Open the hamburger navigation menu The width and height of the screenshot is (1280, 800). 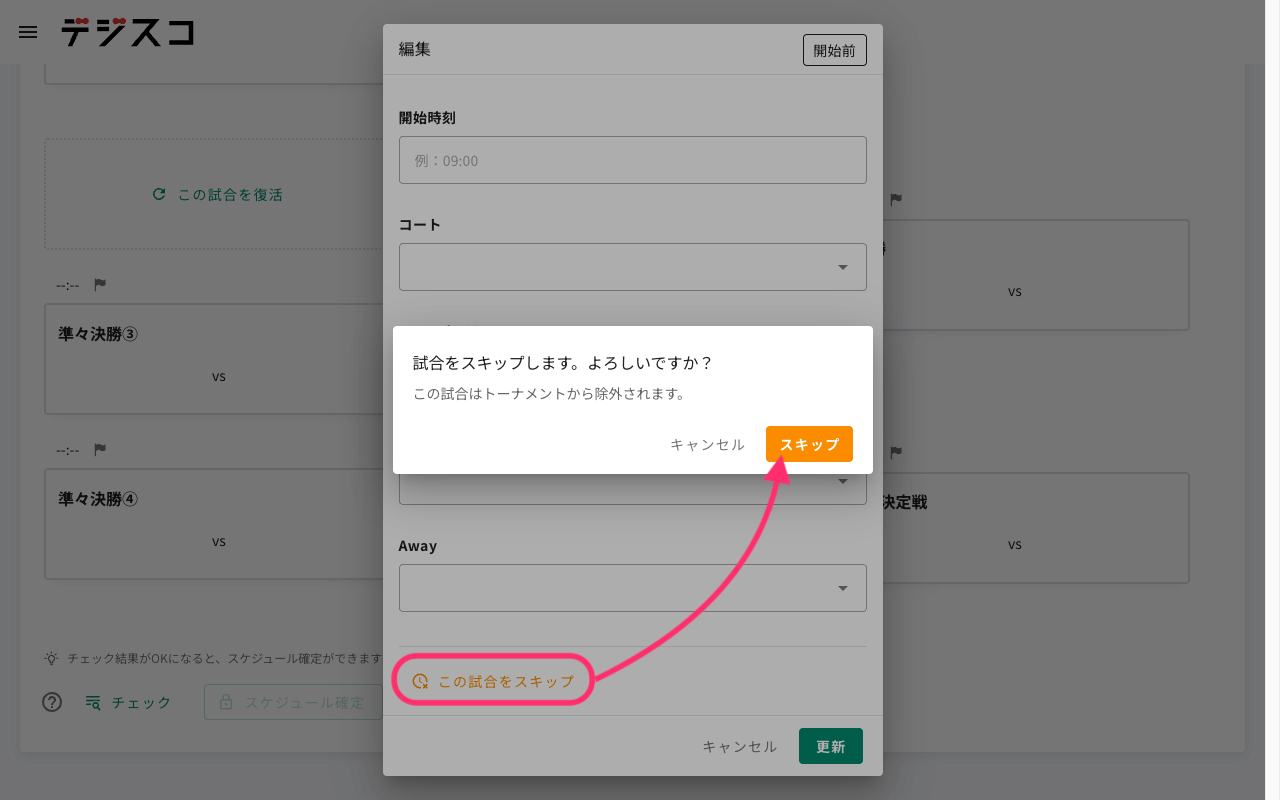[28, 32]
